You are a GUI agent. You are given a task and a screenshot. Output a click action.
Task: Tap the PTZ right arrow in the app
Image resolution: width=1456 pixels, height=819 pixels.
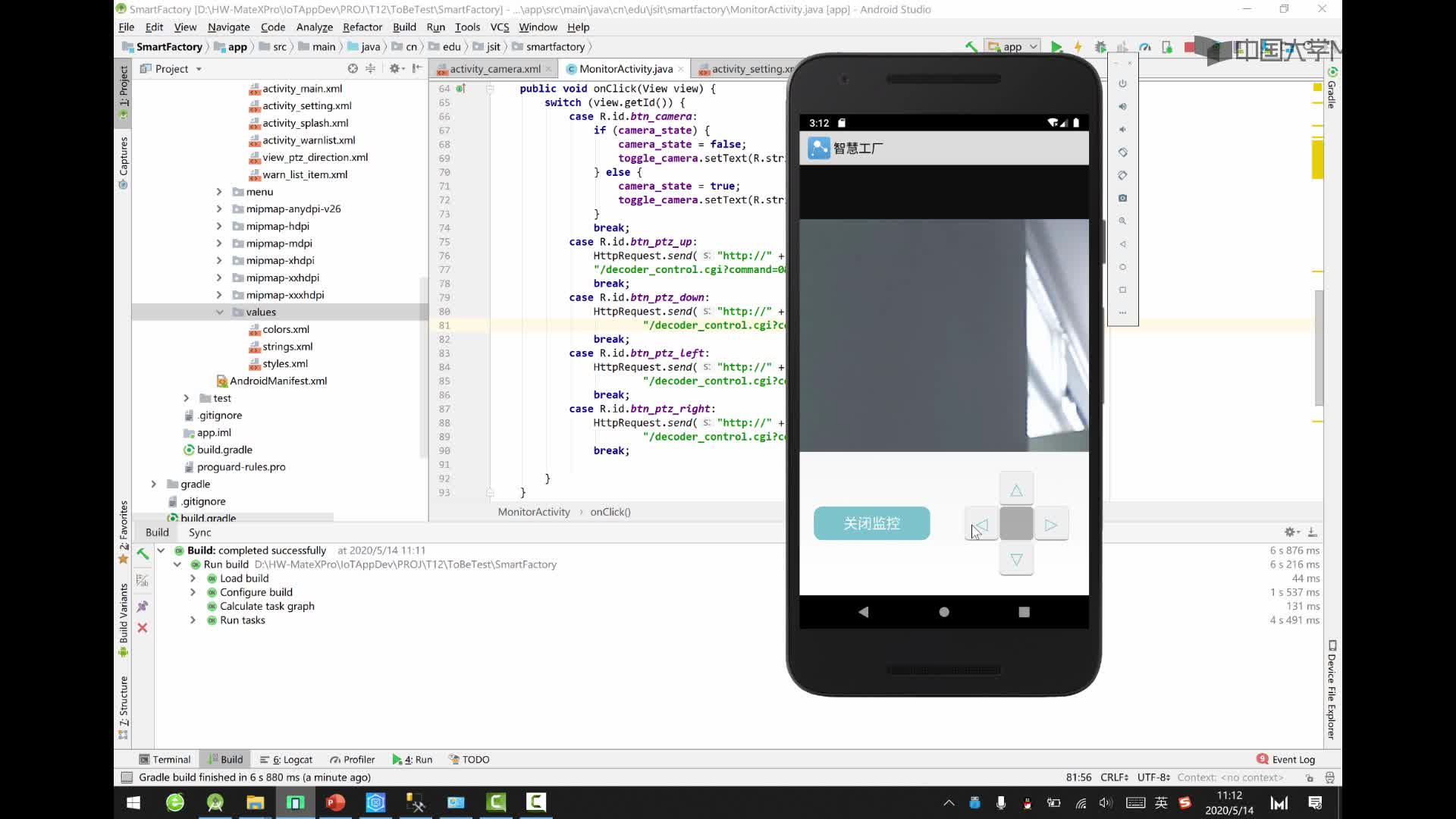point(1051,525)
